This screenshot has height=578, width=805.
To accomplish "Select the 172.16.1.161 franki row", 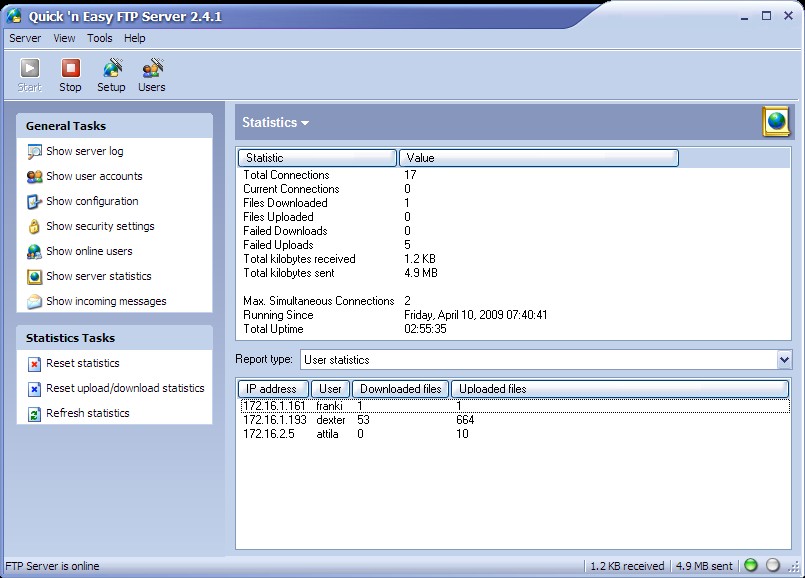I will [x=515, y=406].
